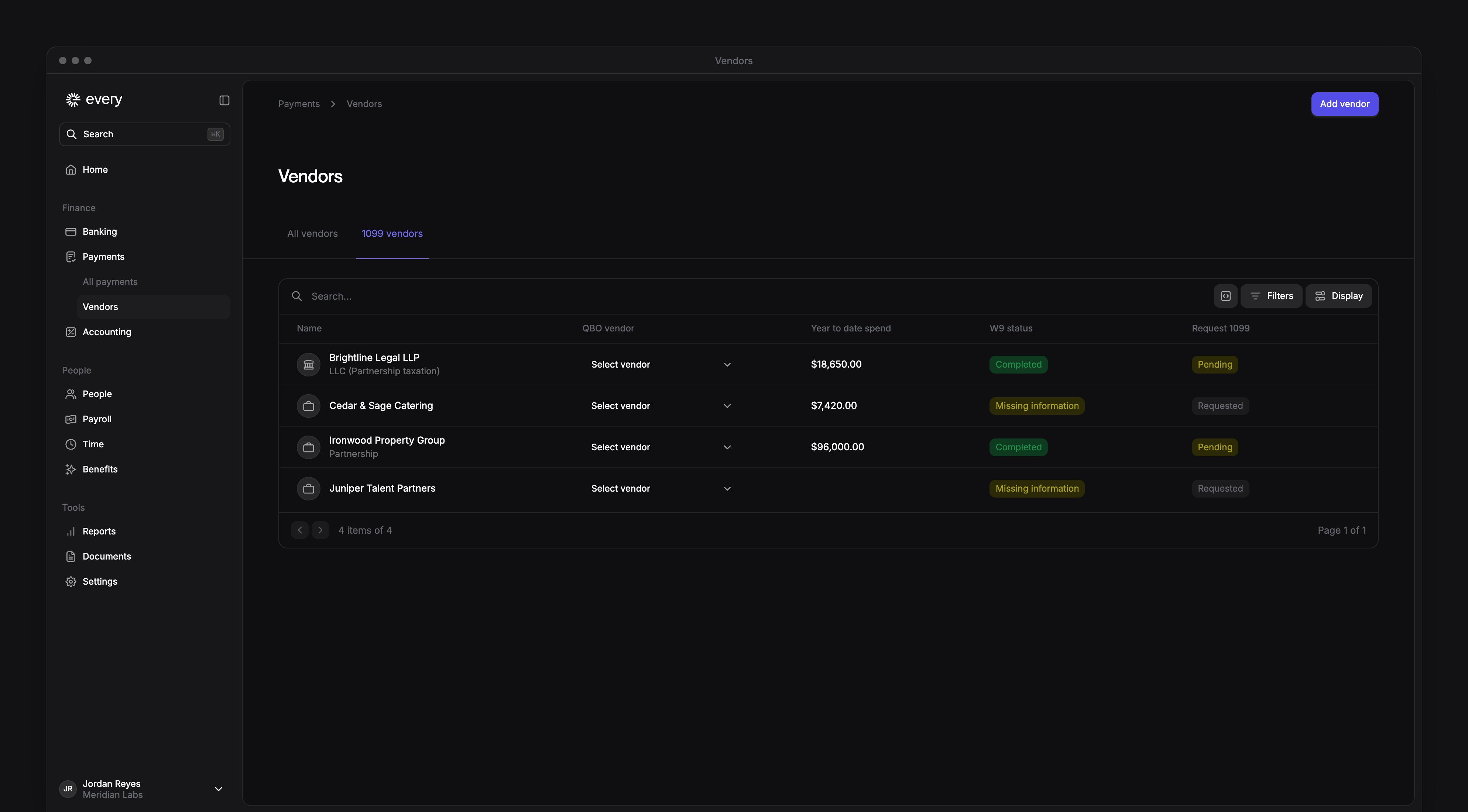Go to the next page arrow
The width and height of the screenshot is (1468, 812).
click(x=320, y=530)
